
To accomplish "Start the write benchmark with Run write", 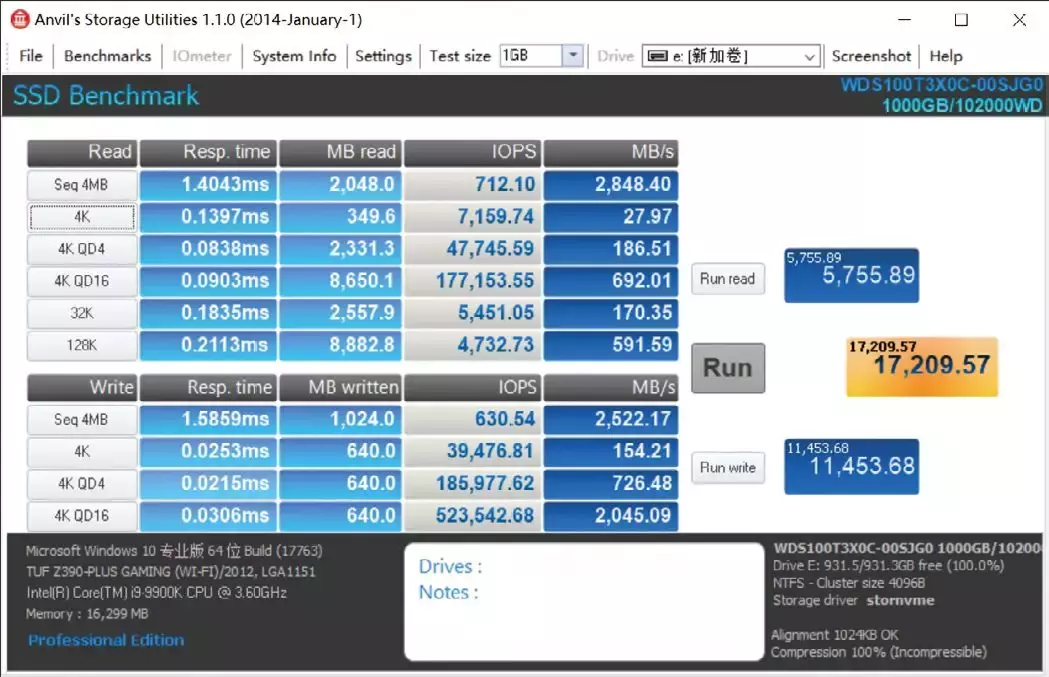I will 727,468.
